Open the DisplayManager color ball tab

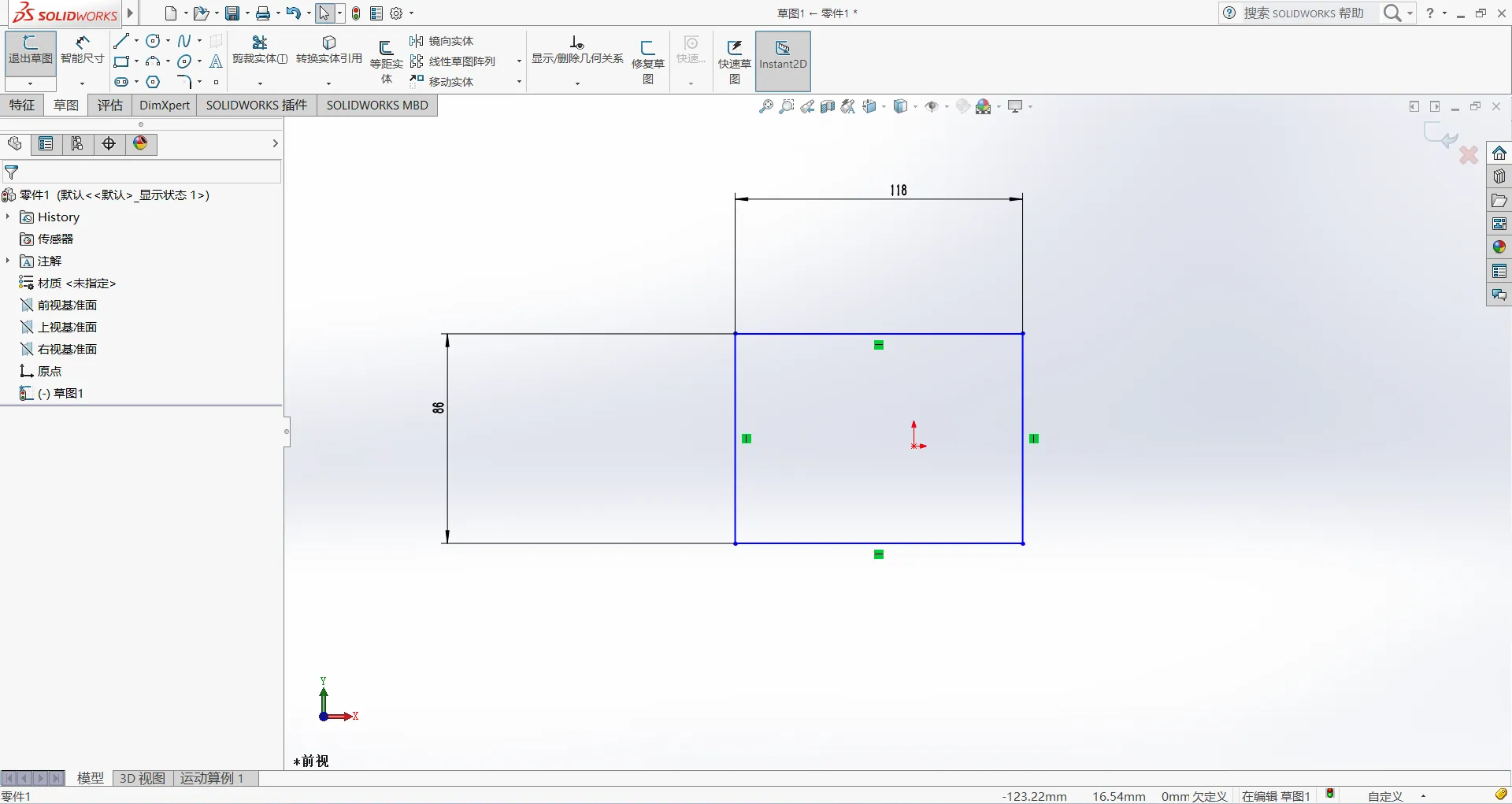[x=140, y=143]
